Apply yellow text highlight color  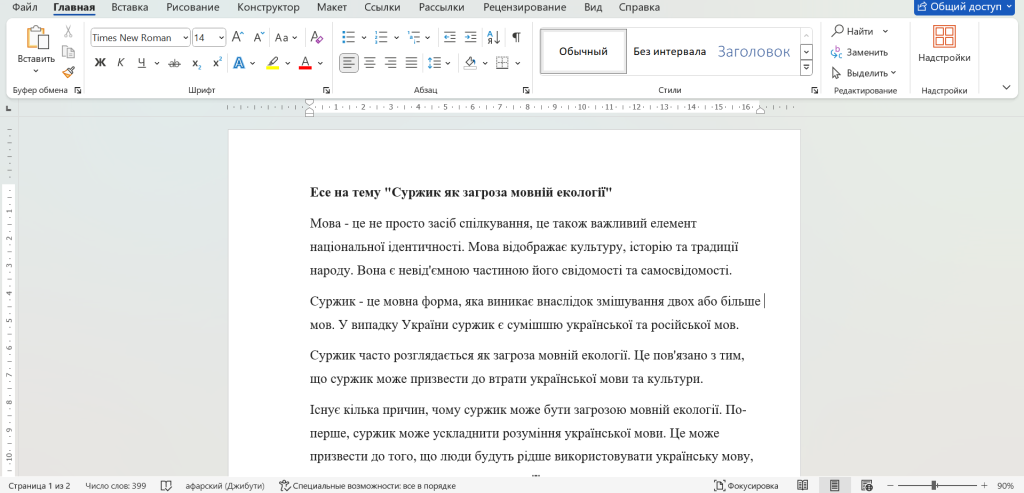coord(272,63)
